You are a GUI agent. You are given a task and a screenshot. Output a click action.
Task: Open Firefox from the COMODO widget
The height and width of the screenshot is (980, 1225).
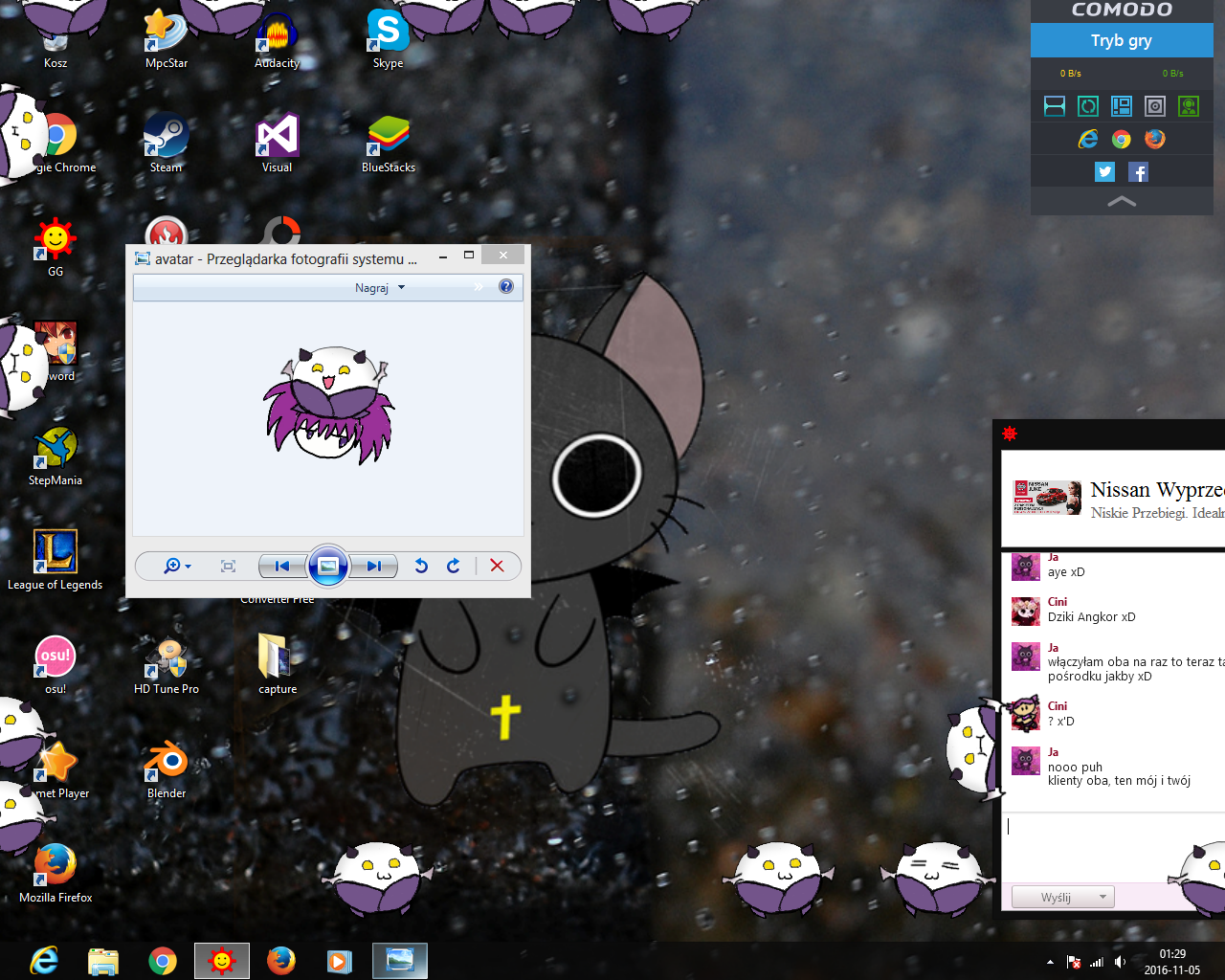1155,139
